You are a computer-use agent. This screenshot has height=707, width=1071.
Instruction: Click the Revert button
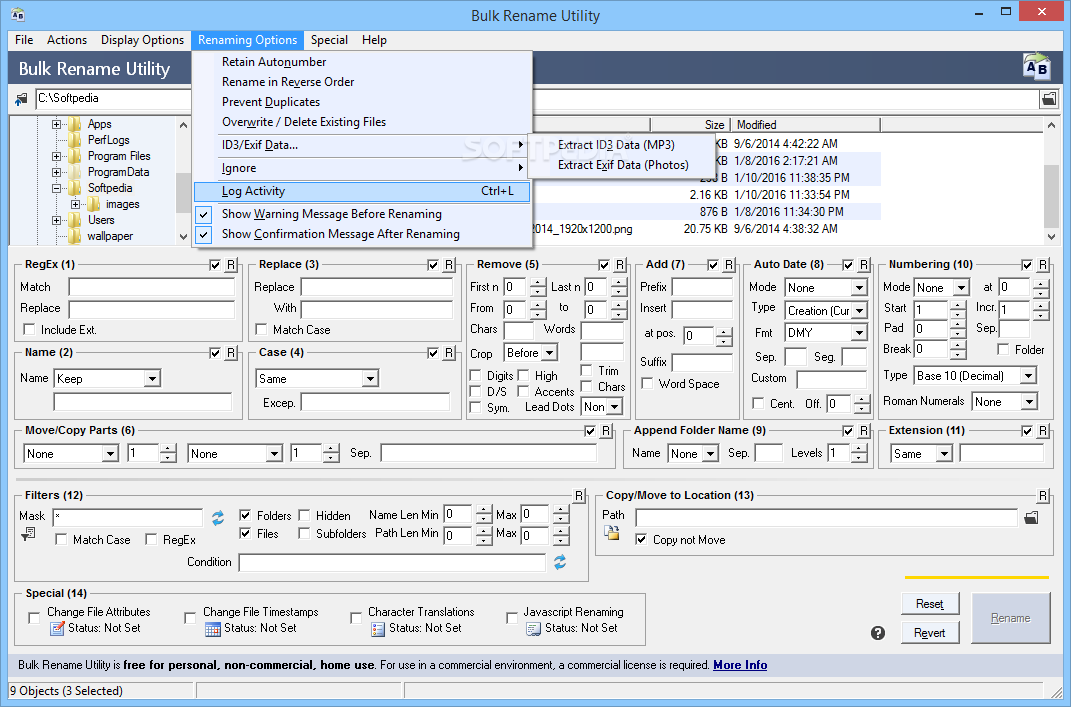coord(930,633)
